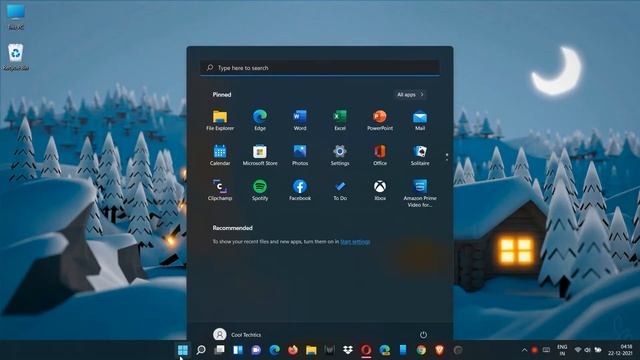
Task: Launch Microsoft Store
Action: [260, 155]
